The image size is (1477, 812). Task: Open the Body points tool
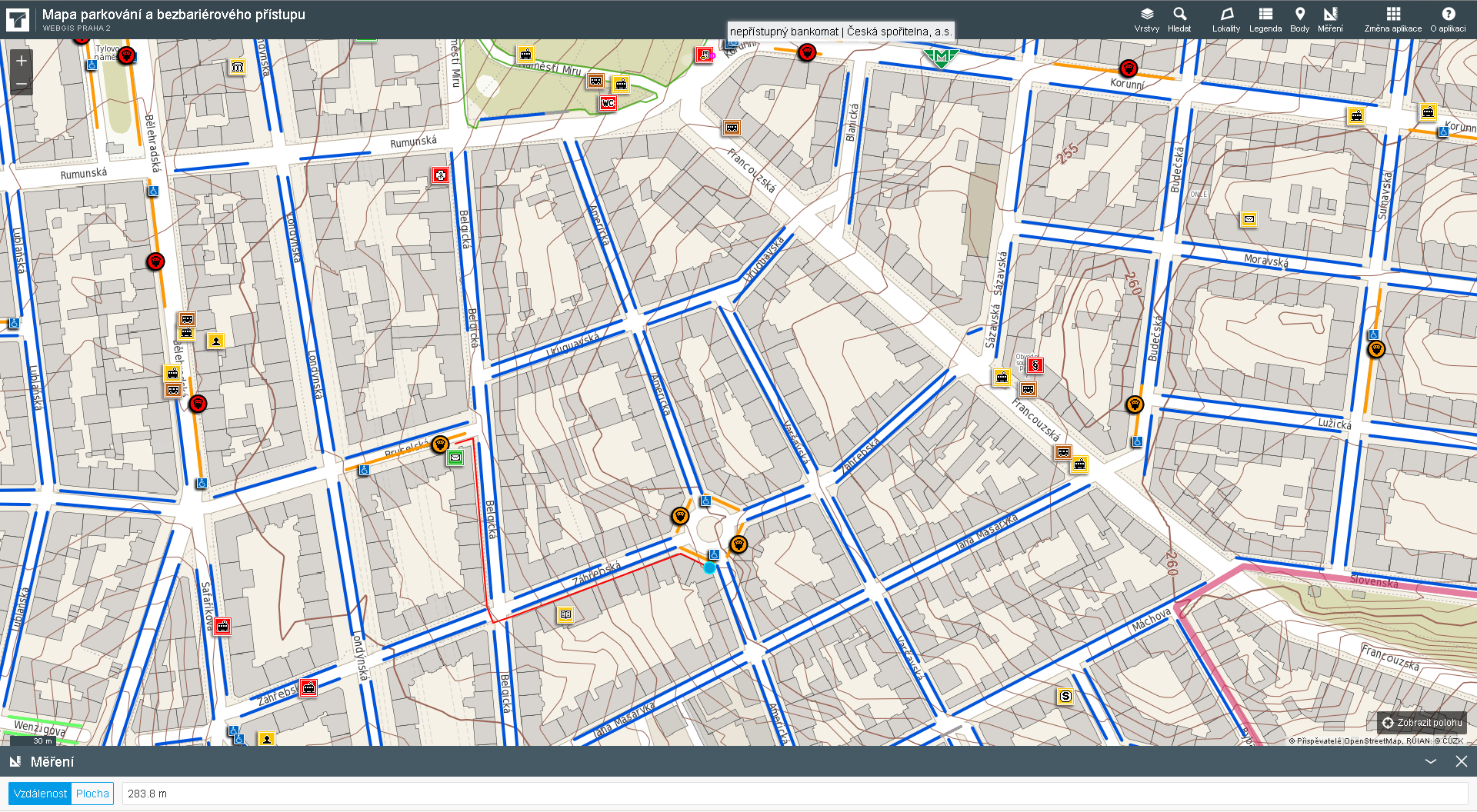click(x=1300, y=19)
